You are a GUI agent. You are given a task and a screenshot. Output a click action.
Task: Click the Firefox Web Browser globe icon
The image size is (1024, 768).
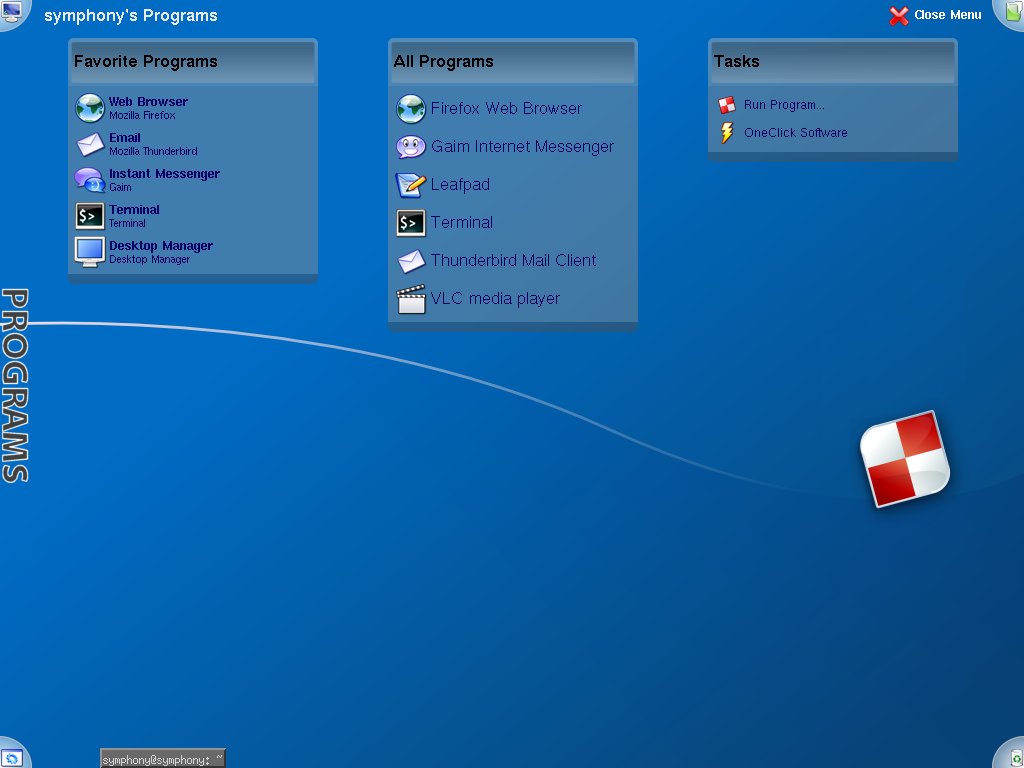[411, 109]
